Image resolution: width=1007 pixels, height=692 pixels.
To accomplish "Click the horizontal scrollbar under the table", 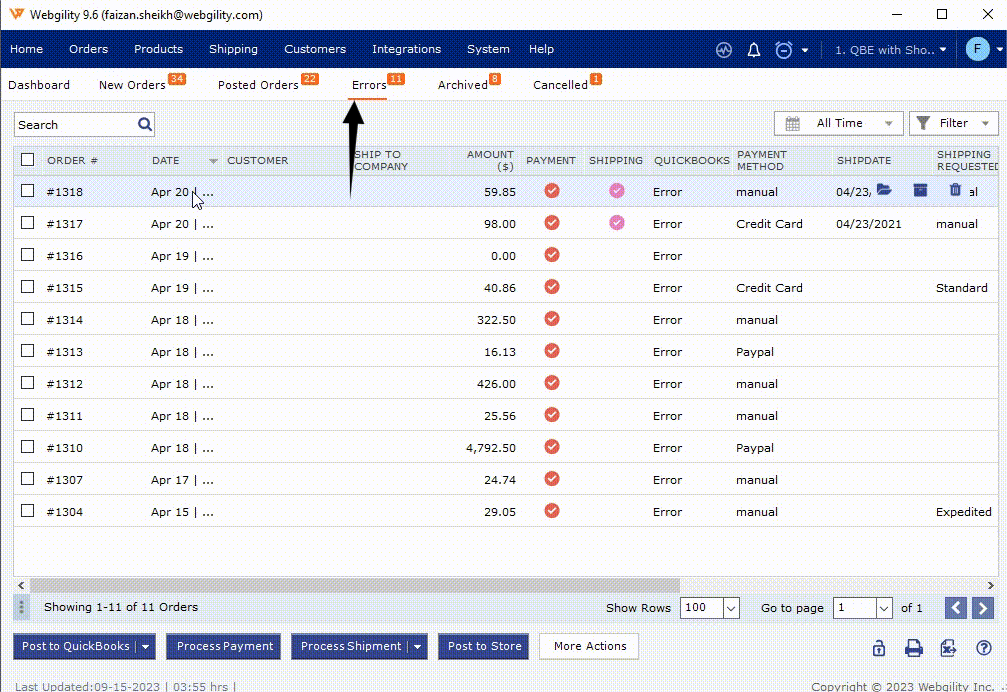I will (355, 585).
